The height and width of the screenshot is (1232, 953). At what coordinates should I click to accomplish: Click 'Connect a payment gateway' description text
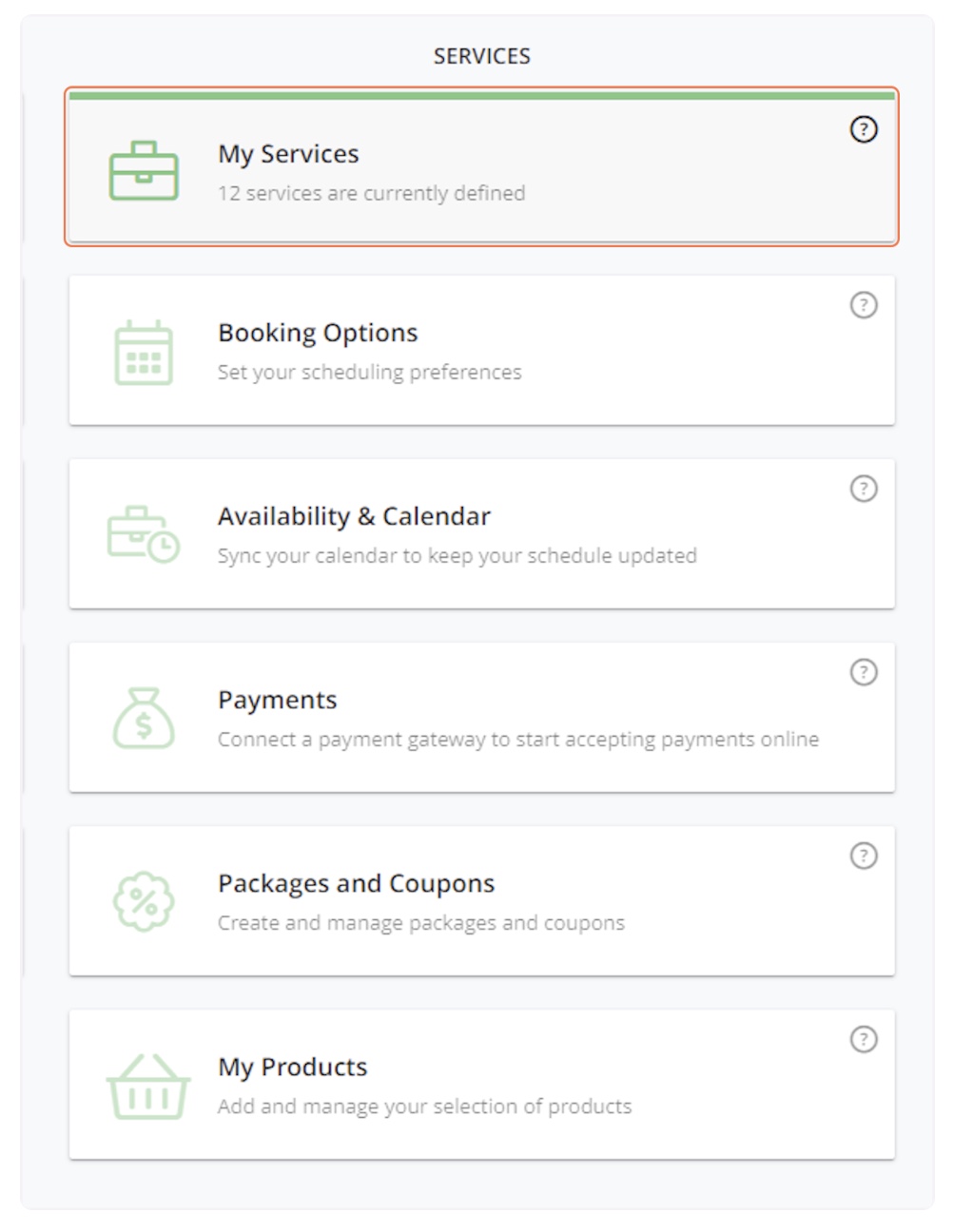(517, 740)
